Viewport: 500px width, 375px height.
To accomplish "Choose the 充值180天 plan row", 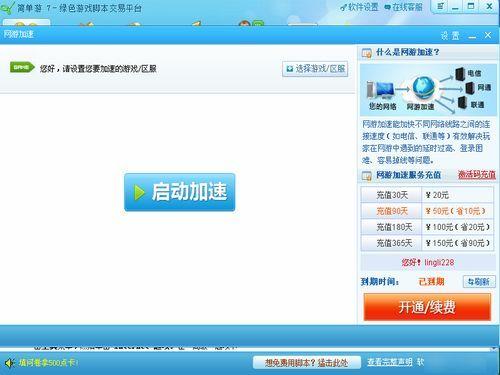I will pyautogui.click(x=427, y=227).
